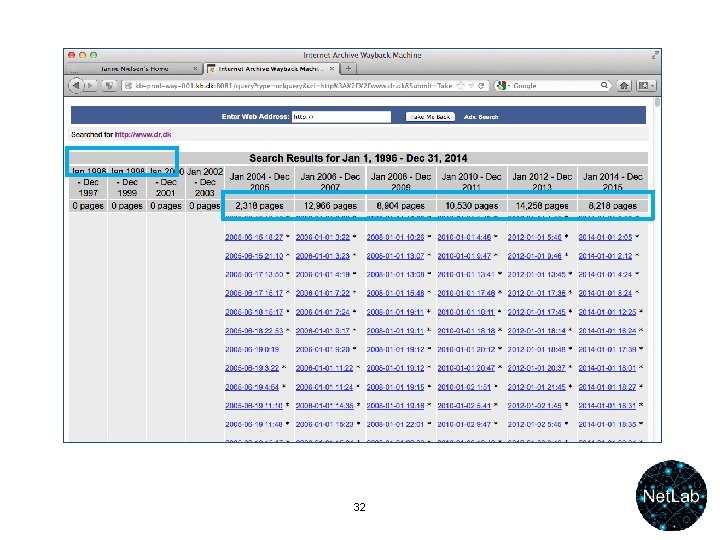Open the 2008-01-01 22:01 capture
Screen dimensions: 720x540
point(395,424)
